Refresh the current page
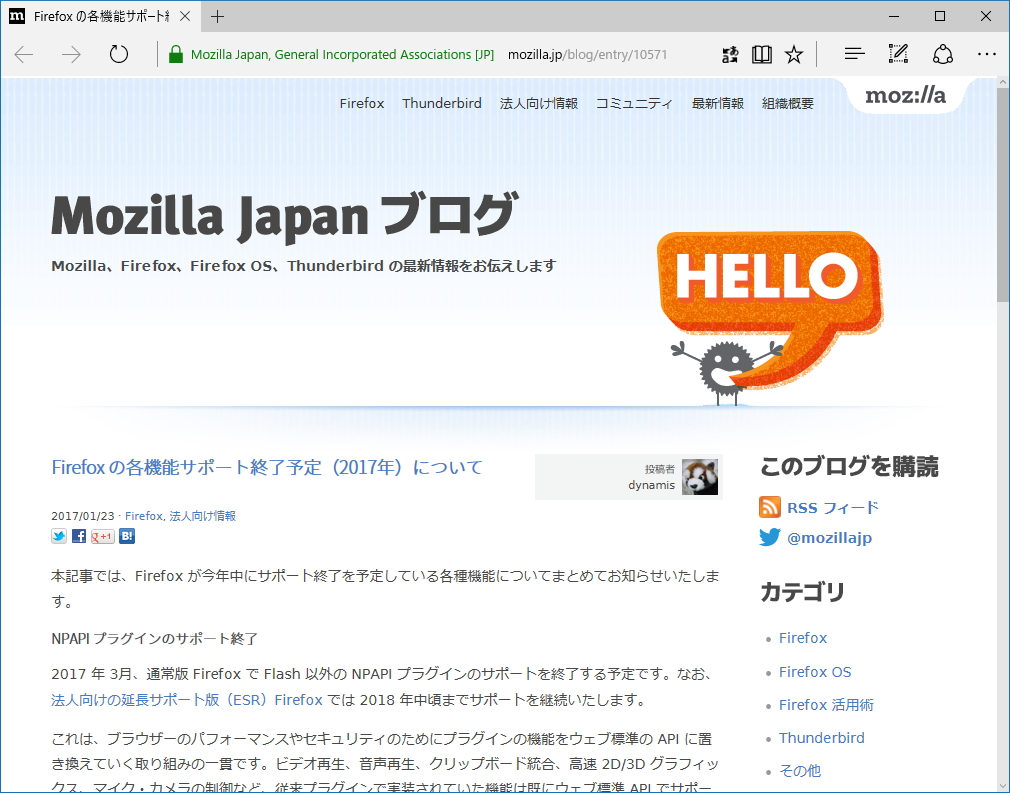1010x793 pixels. [119, 54]
